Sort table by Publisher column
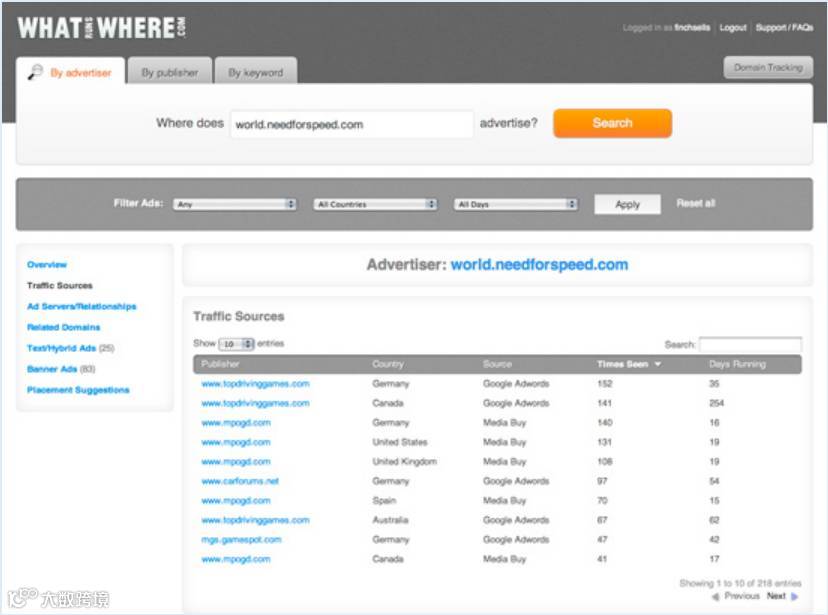 pyautogui.click(x=220, y=364)
